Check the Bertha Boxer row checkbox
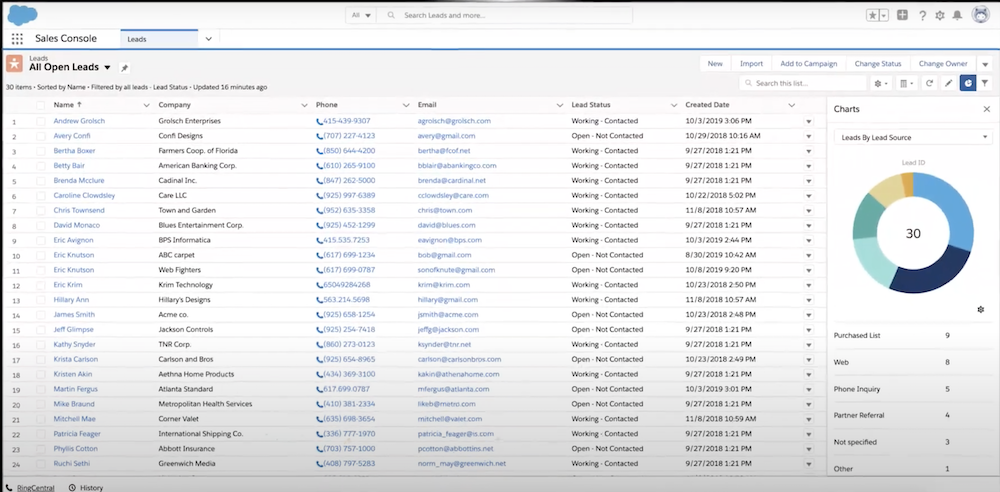1000x492 pixels. coord(41,151)
